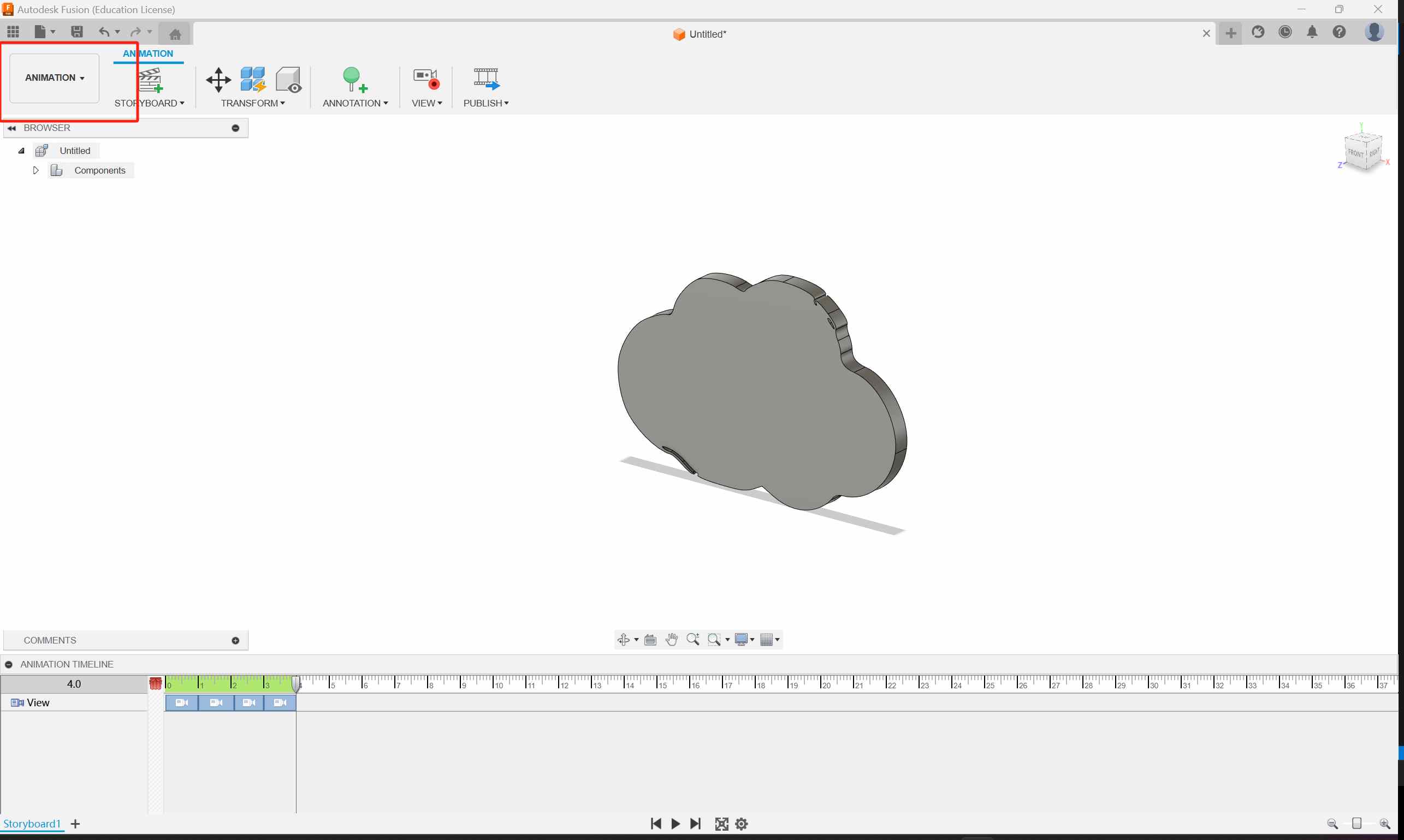The width and height of the screenshot is (1404, 840).
Task: Toggle the COMMENTS panel settings gear
Action: [236, 639]
